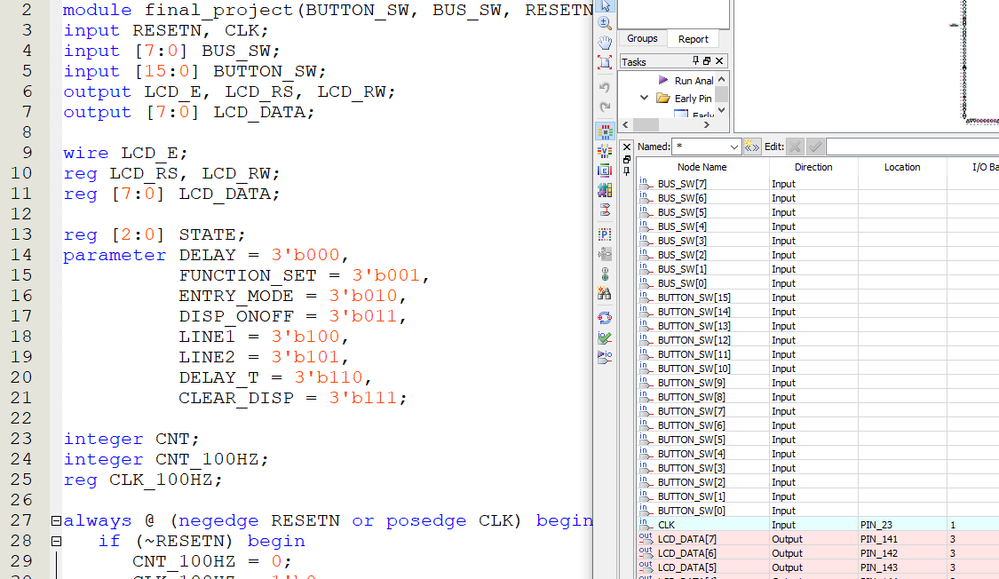Click the pin edit text input field
Screen dimensions: 999x579
(912, 147)
